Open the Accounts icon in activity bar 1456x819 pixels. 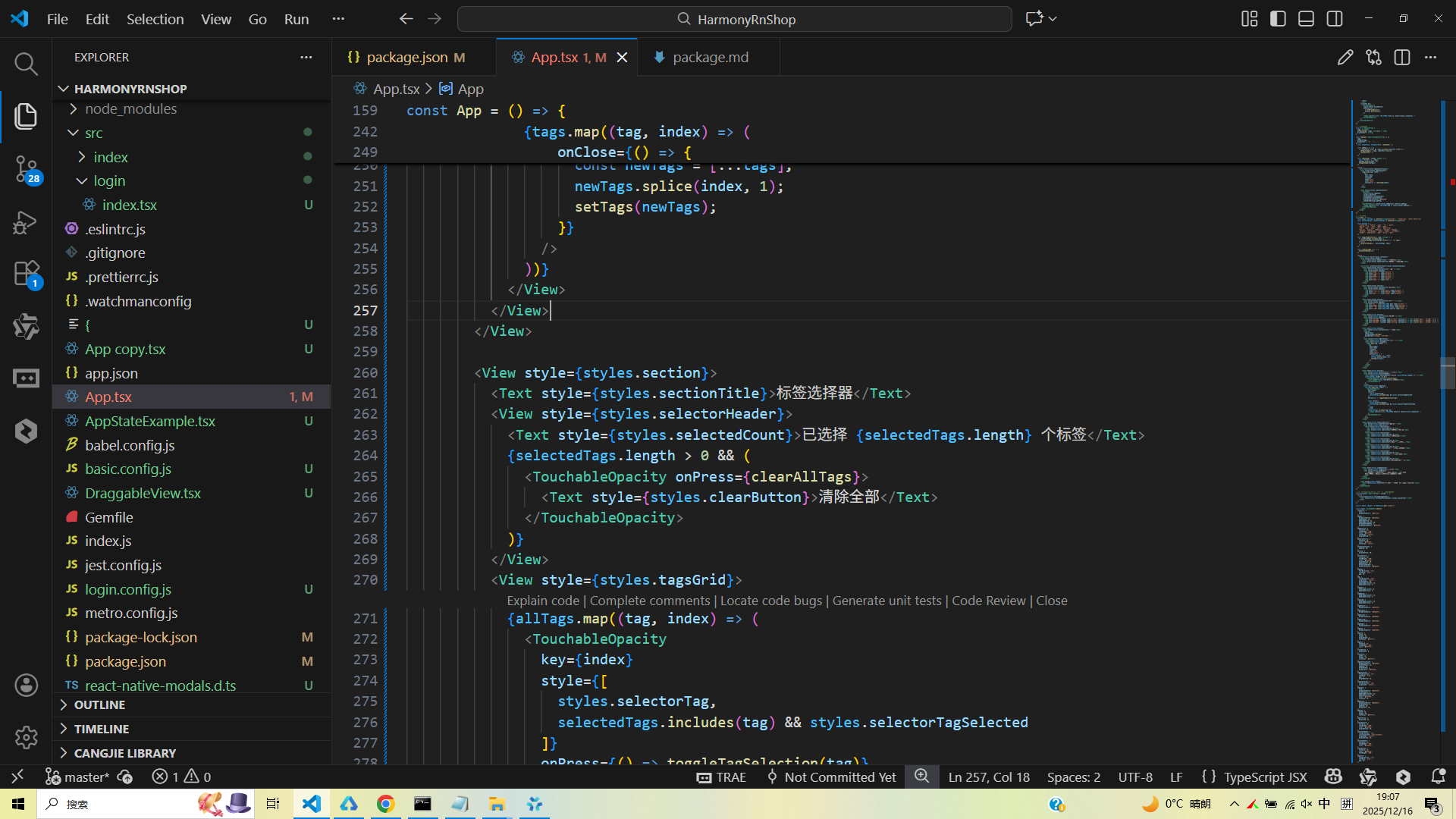tap(26, 686)
